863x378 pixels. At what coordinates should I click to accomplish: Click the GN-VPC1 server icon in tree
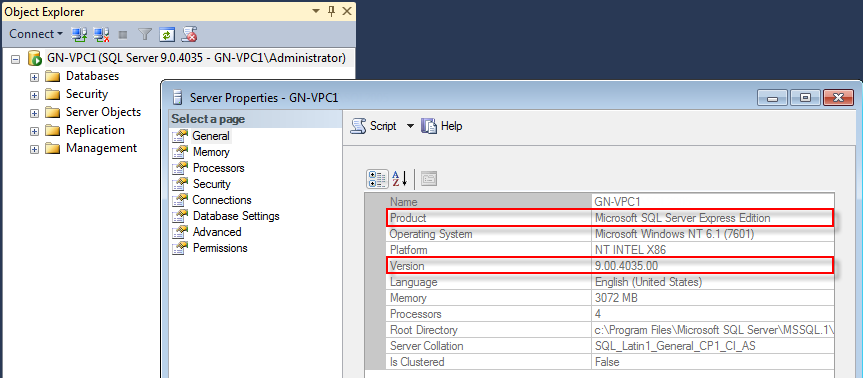[34, 58]
